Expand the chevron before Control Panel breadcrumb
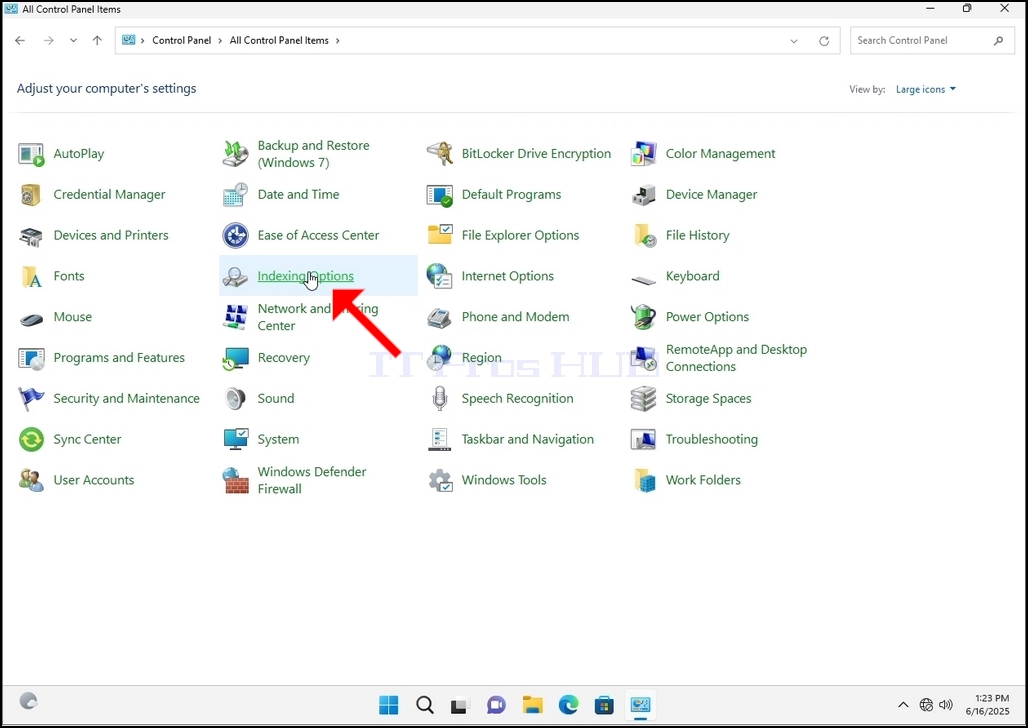The width and height of the screenshot is (1028, 728). click(x=142, y=41)
